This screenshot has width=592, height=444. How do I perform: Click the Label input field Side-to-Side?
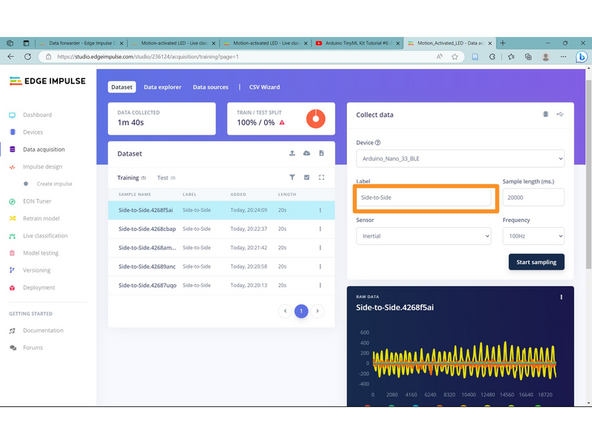click(424, 197)
